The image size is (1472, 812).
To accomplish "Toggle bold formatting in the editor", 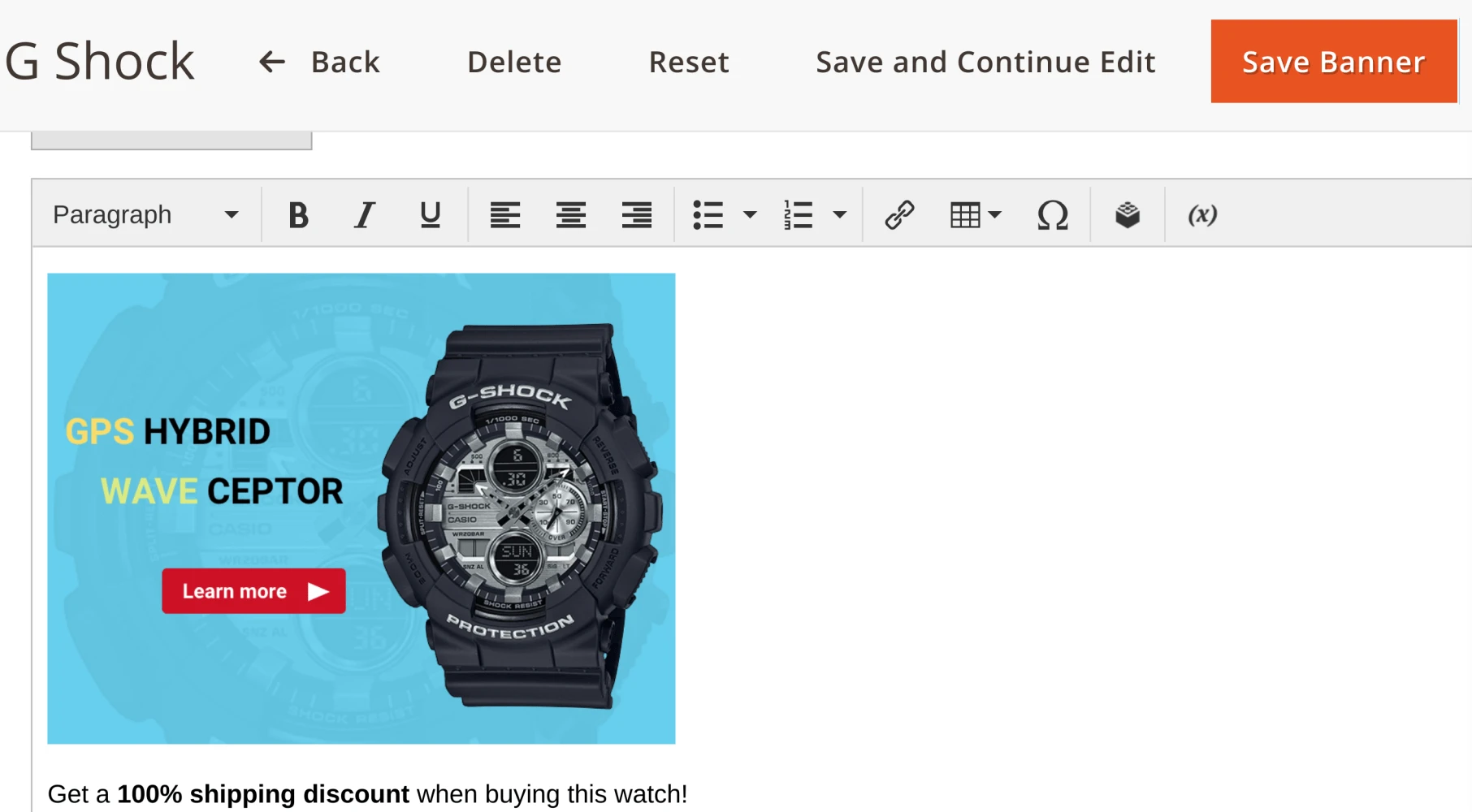I will (298, 215).
